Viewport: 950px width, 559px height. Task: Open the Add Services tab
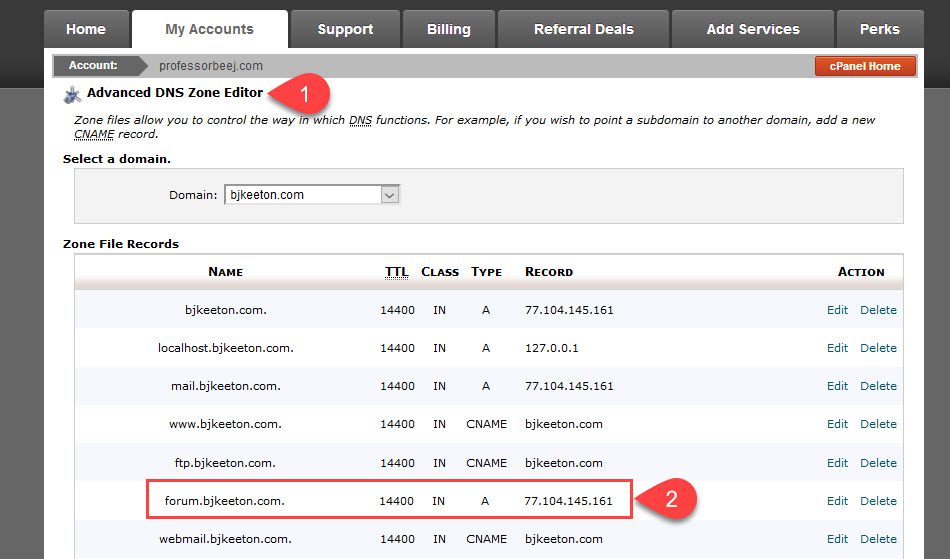pos(752,29)
